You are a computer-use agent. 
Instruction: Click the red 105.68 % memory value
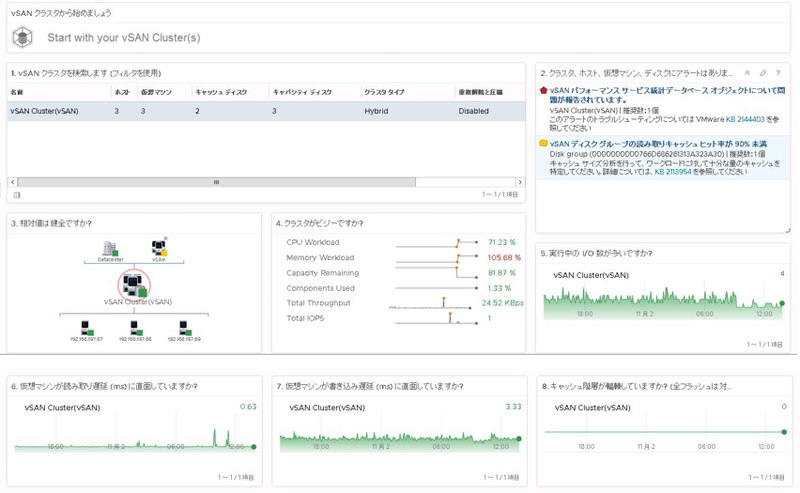pyautogui.click(x=504, y=258)
